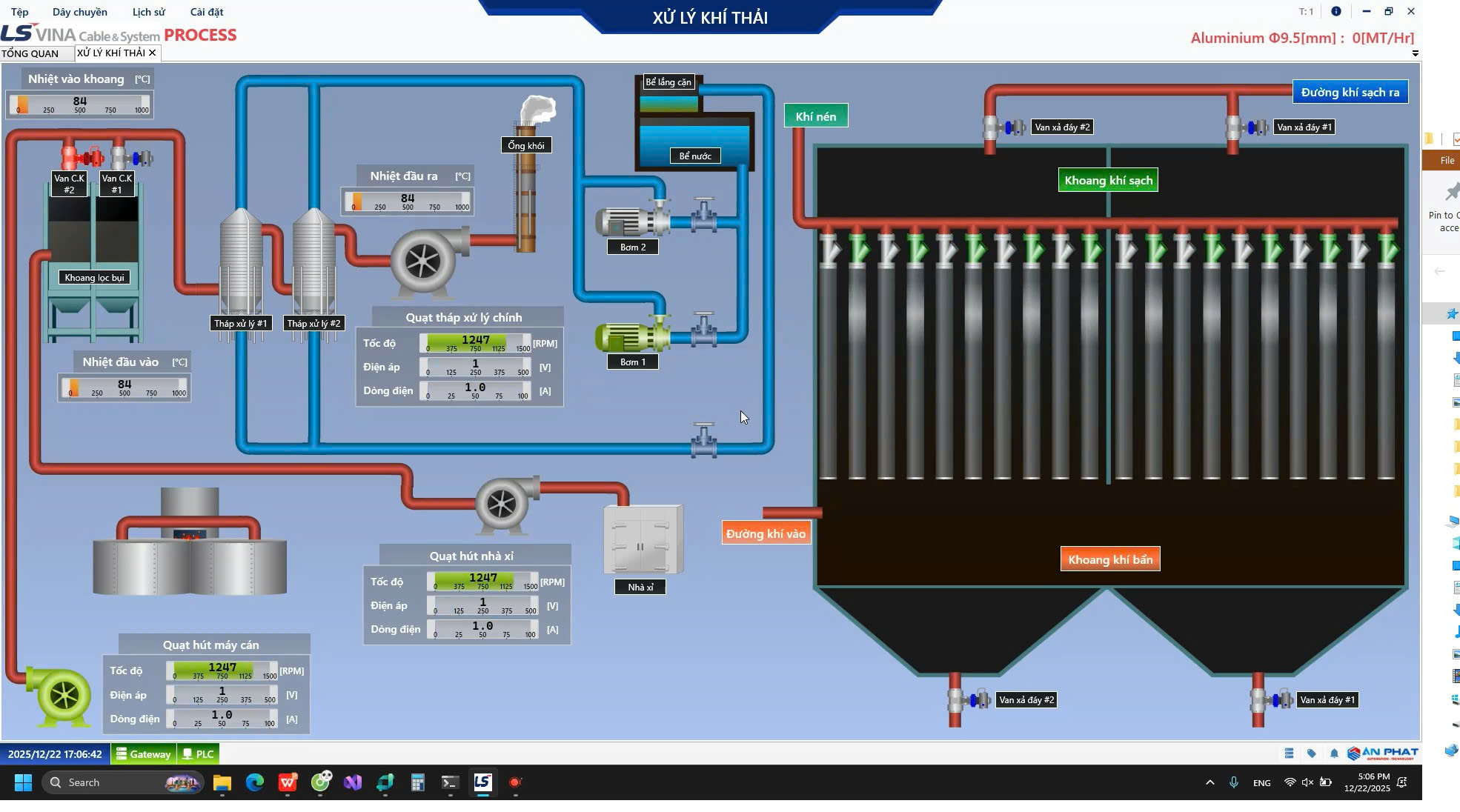The height and width of the screenshot is (812, 1460).
Task: Click the Khí nén label button
Action: coord(815,116)
